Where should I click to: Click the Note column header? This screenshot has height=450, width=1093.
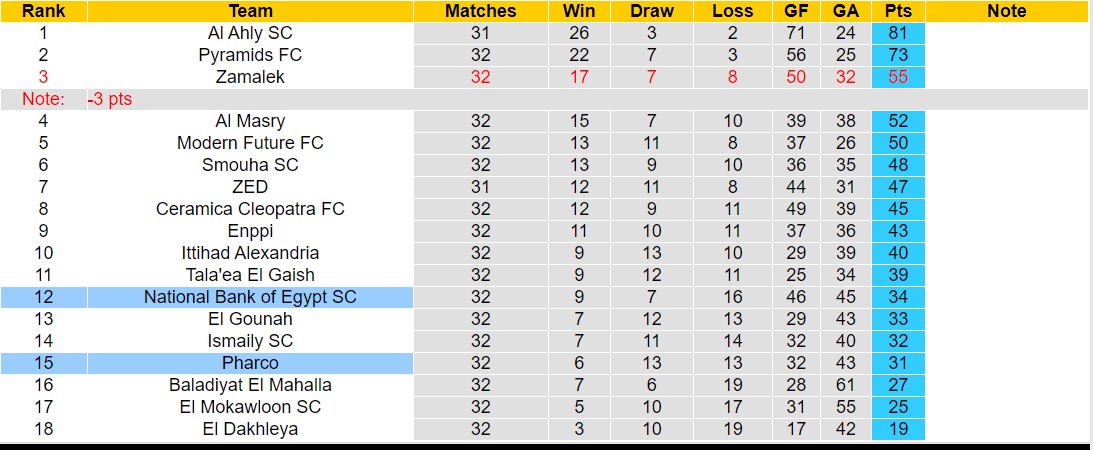click(1006, 11)
